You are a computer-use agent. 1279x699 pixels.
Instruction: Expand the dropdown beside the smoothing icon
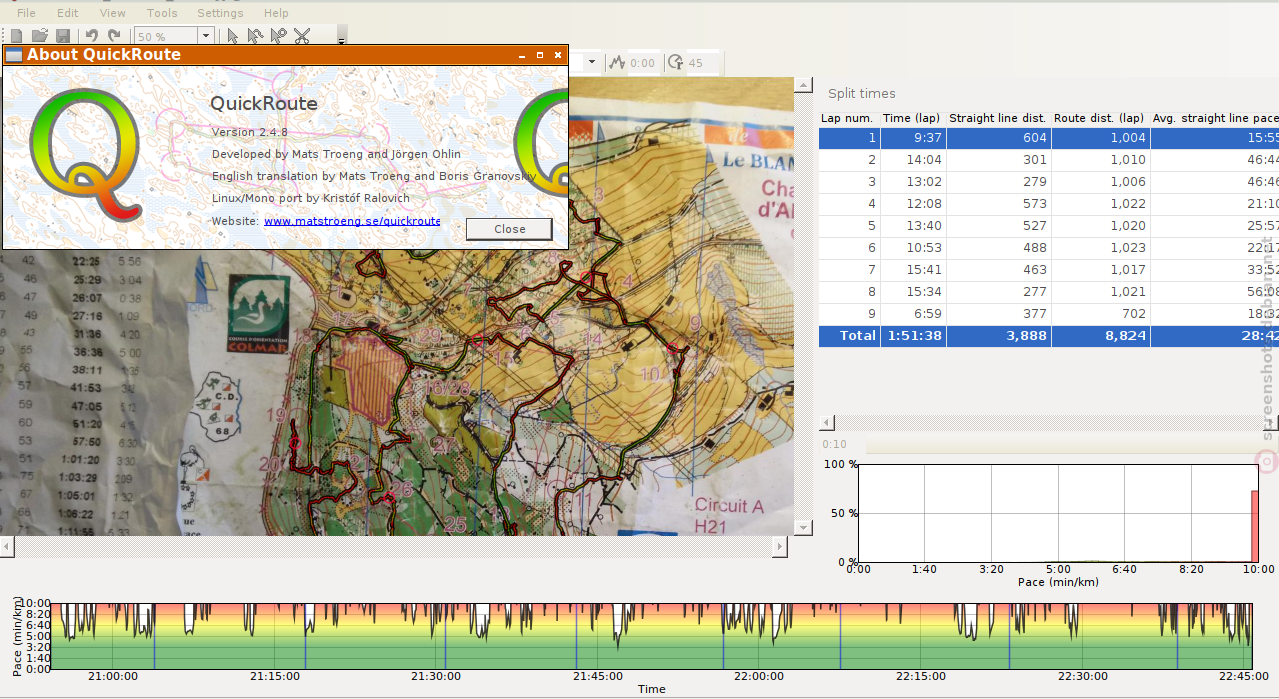[x=592, y=62]
